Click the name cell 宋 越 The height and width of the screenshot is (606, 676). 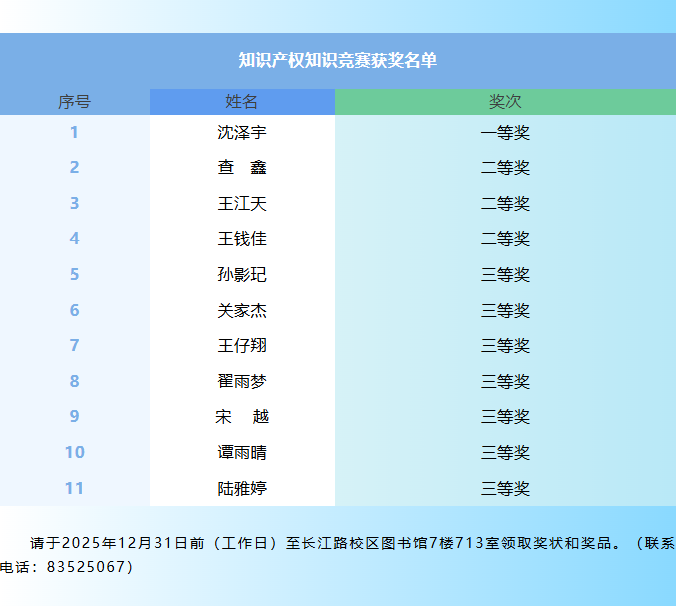242,417
